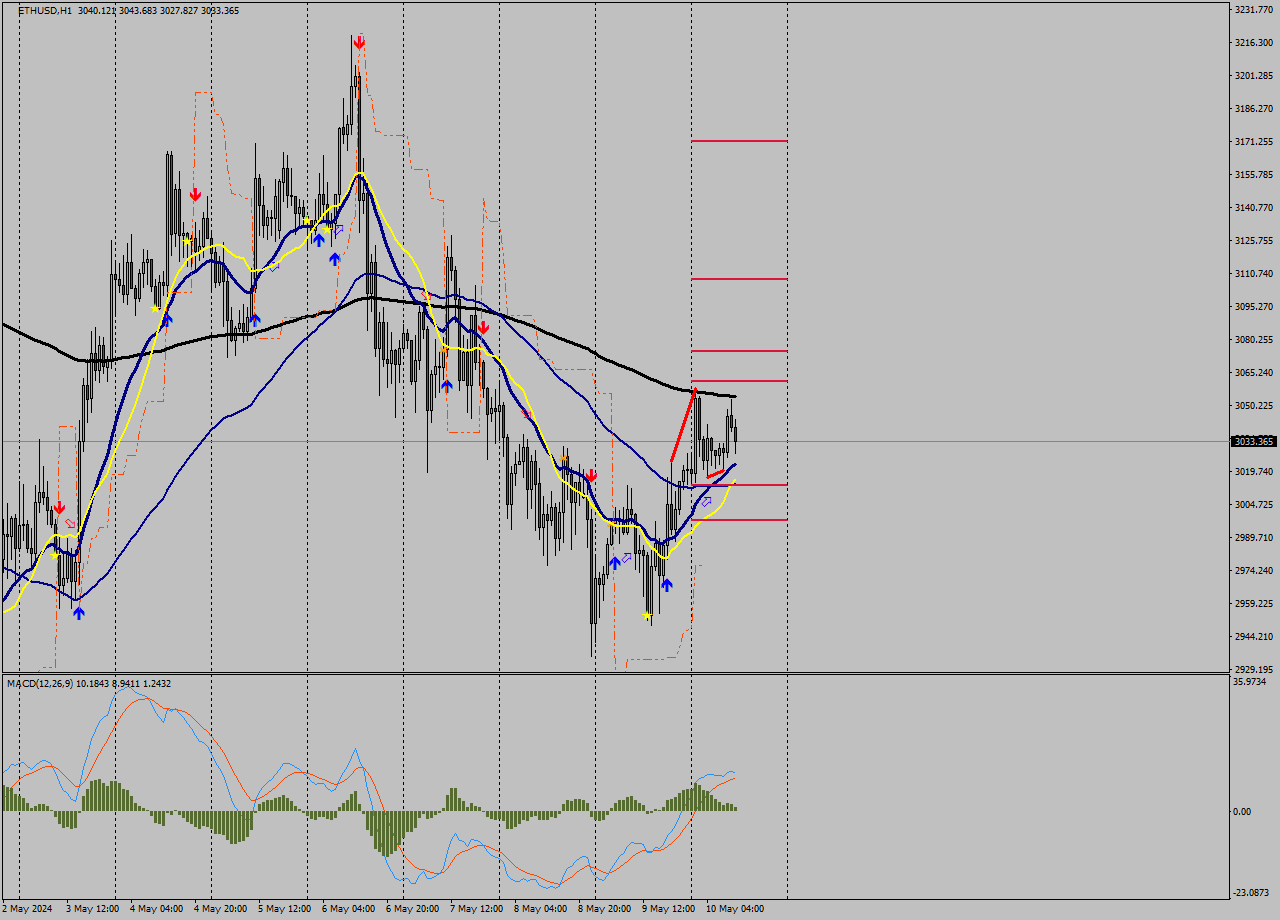Click the 6 May 20:00 time label
1280x920 pixels.
point(413,909)
